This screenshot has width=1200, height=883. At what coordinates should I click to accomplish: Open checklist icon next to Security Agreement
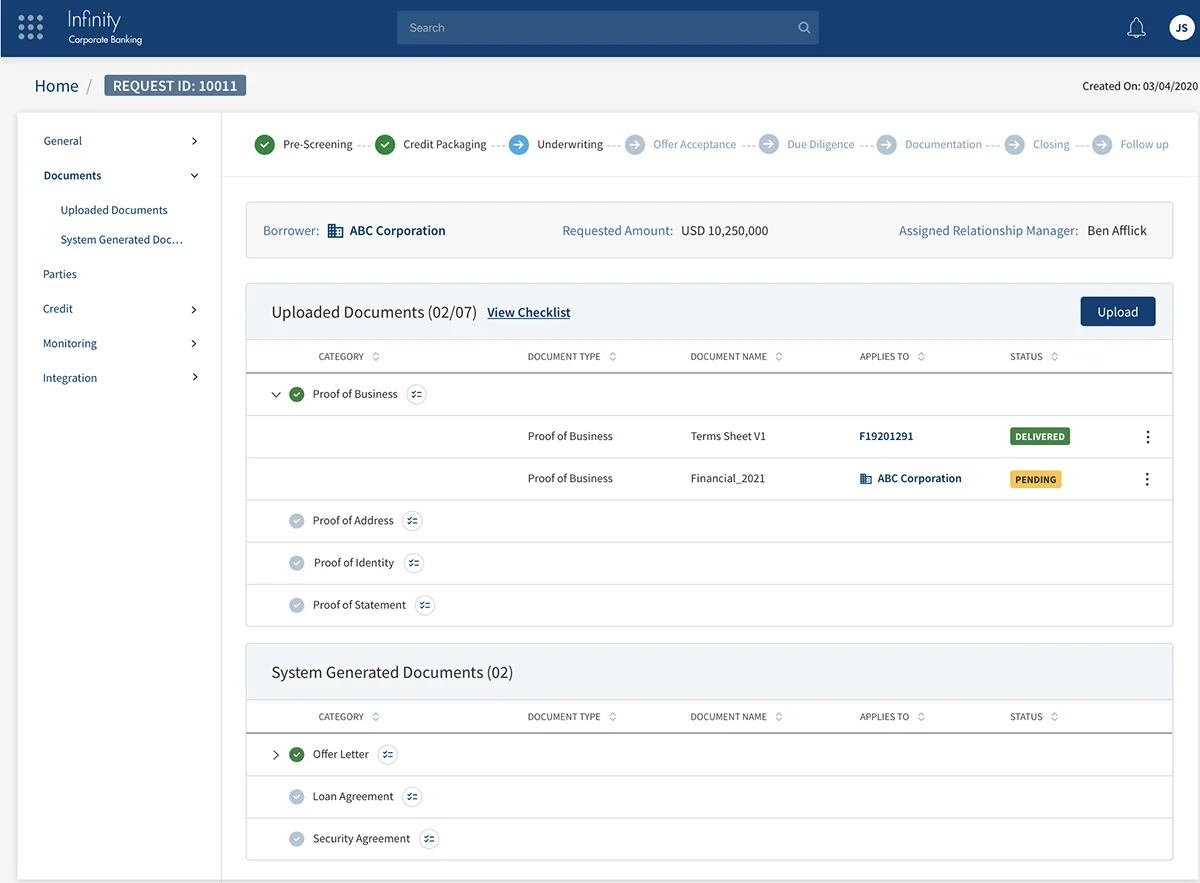429,839
